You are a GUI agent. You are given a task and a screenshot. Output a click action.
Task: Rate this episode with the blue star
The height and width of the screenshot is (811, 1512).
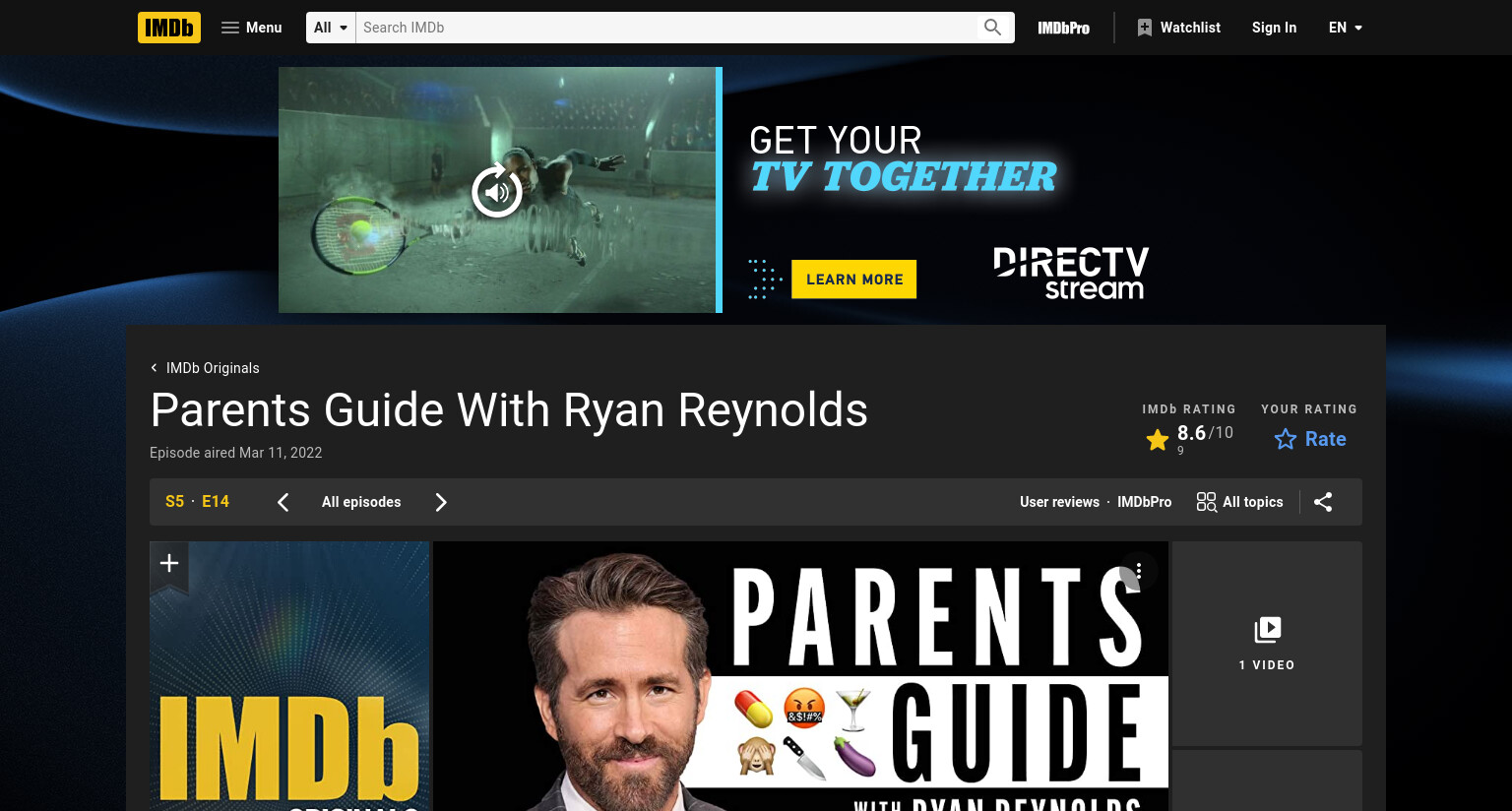(x=1310, y=439)
